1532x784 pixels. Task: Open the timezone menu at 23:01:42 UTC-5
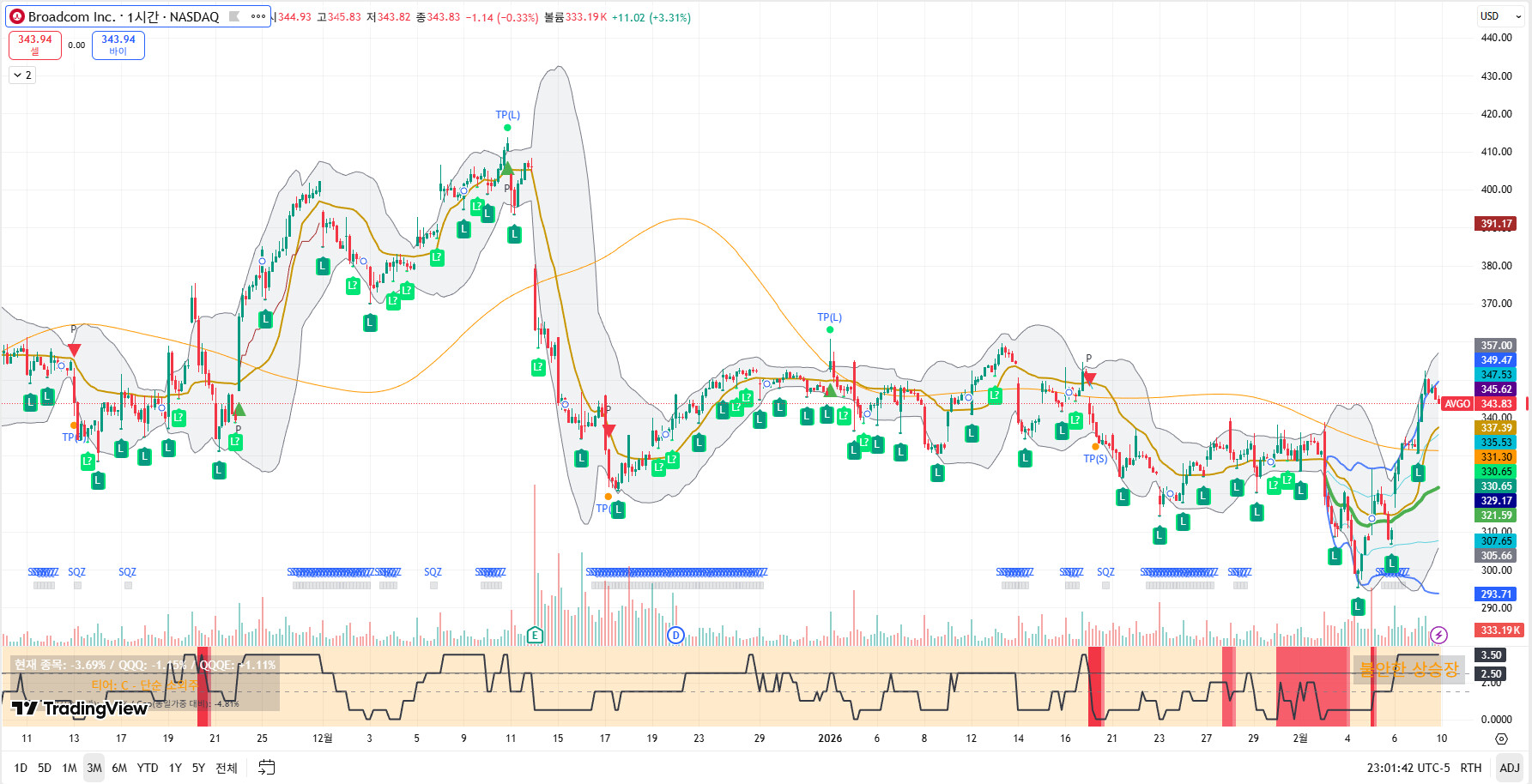coord(1408,768)
